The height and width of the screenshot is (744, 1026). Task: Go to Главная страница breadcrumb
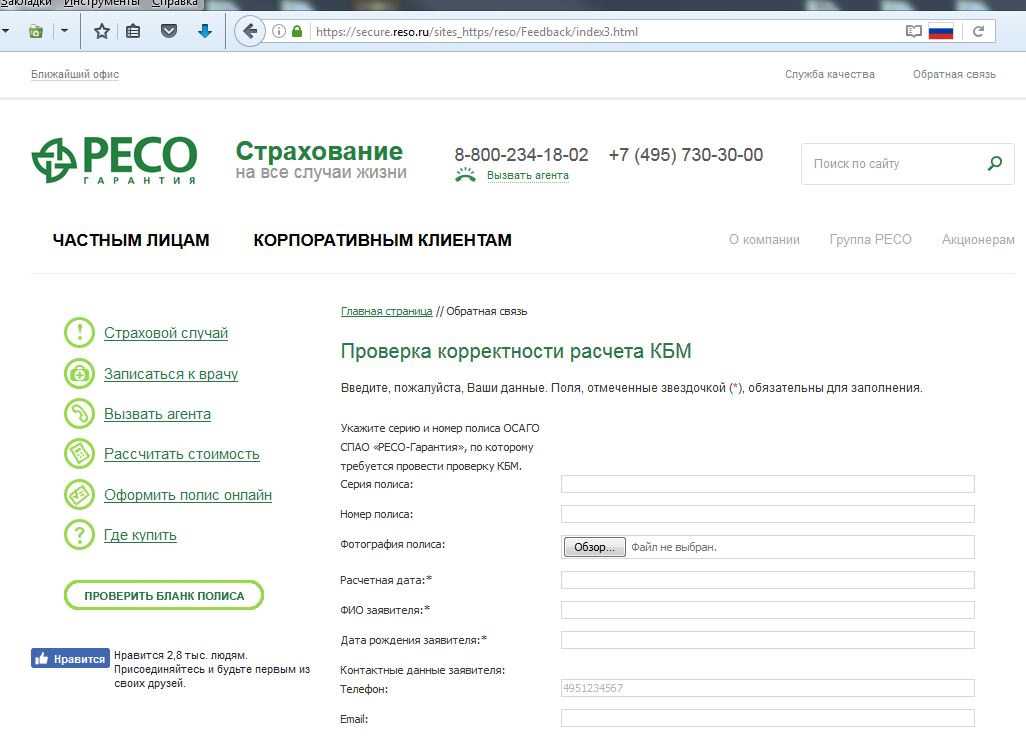[386, 311]
